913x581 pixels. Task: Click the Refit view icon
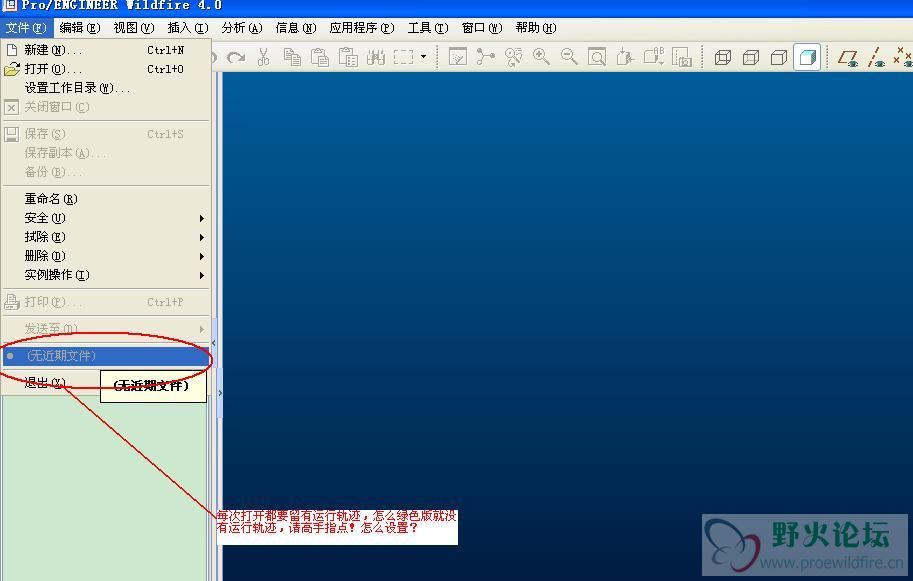[597, 57]
